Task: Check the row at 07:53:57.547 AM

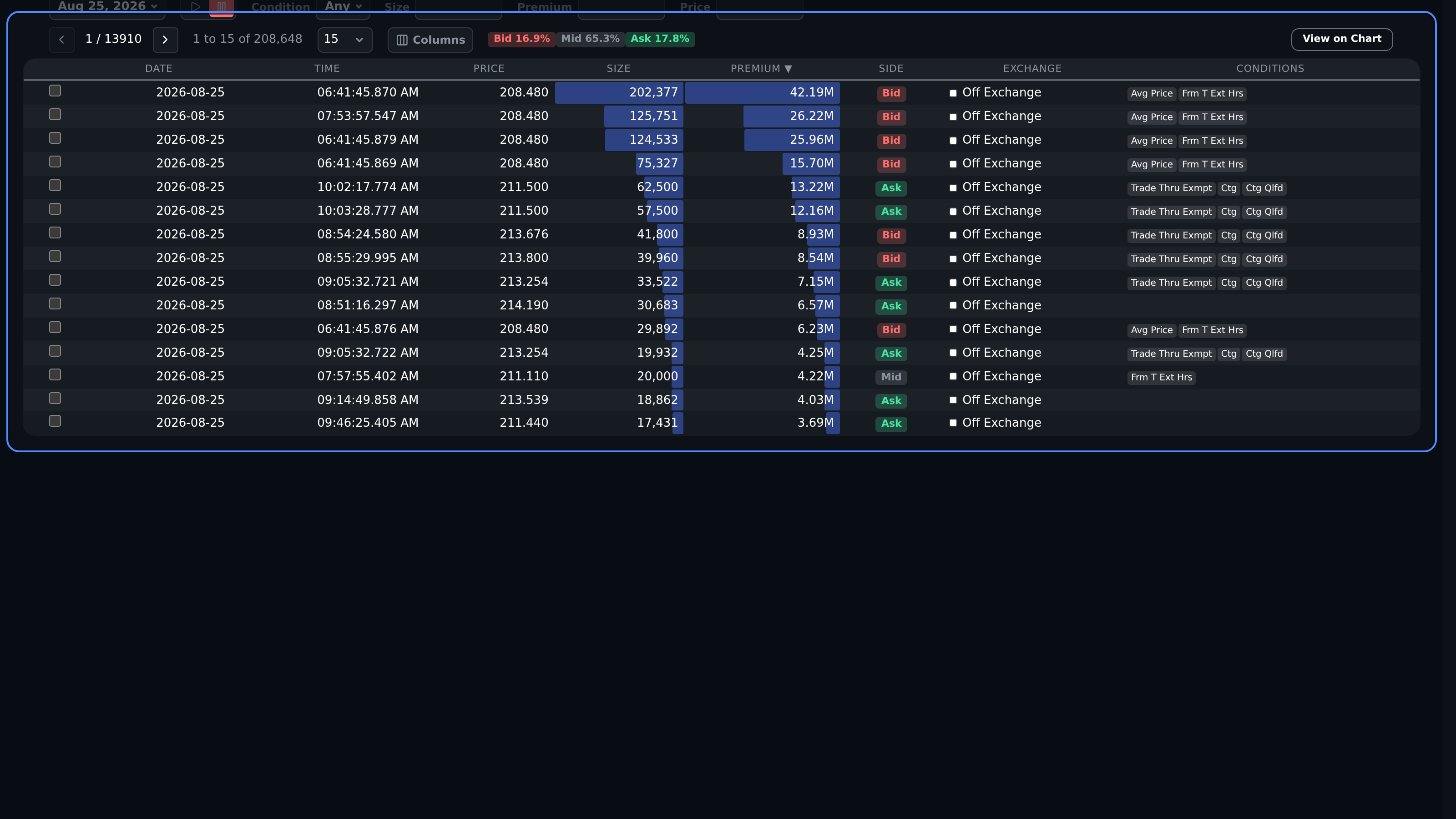Action: click(55, 114)
